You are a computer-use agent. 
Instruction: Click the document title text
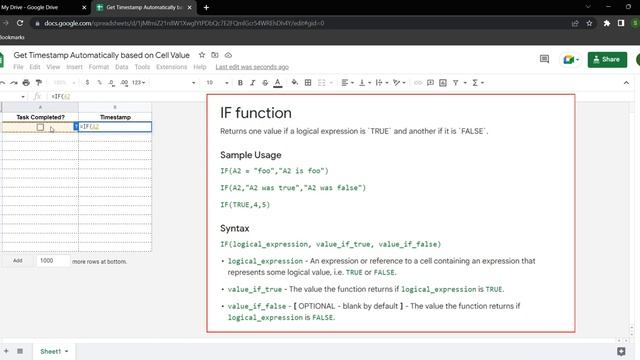tap(102, 55)
